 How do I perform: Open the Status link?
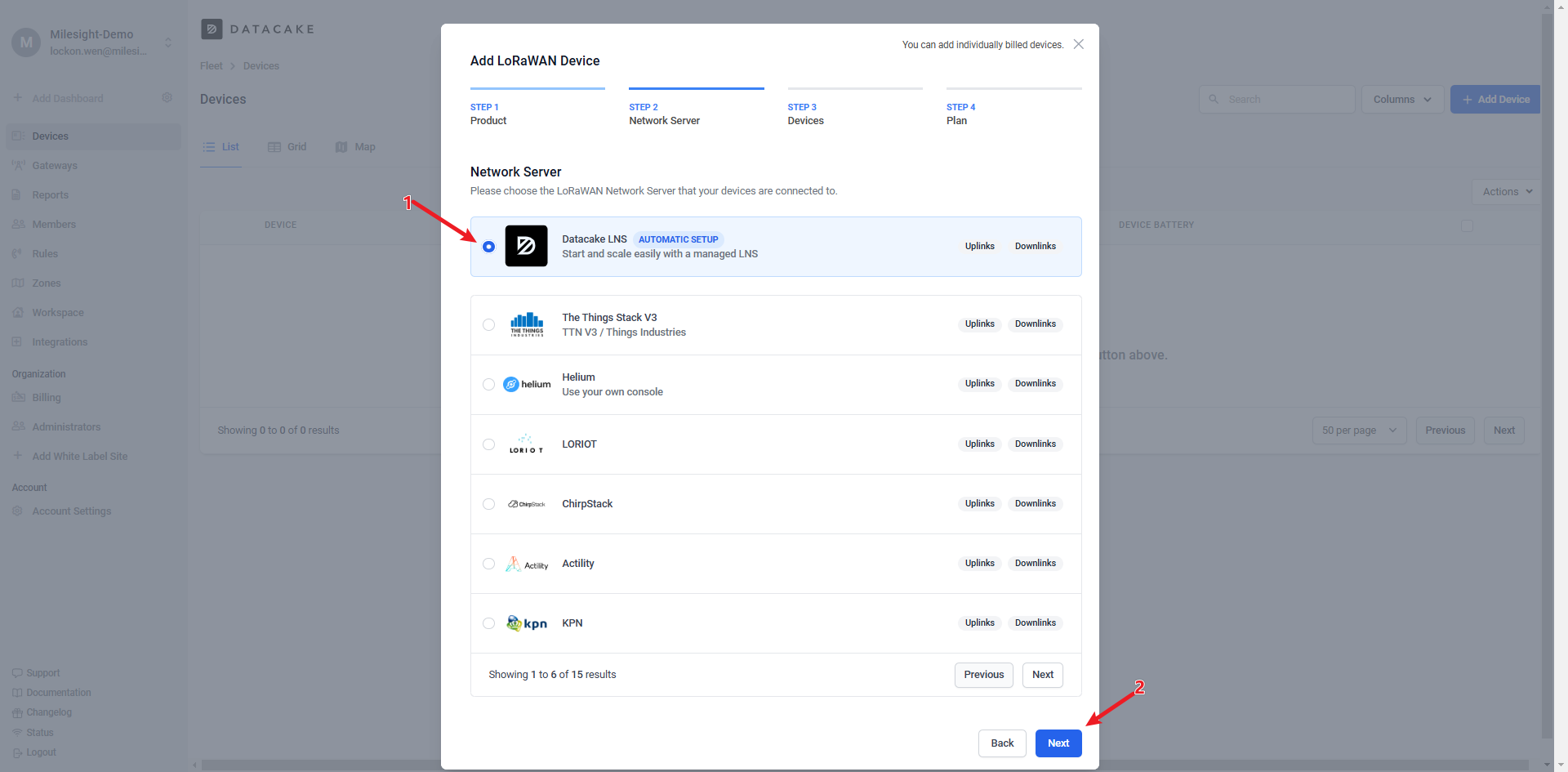pyautogui.click(x=33, y=733)
